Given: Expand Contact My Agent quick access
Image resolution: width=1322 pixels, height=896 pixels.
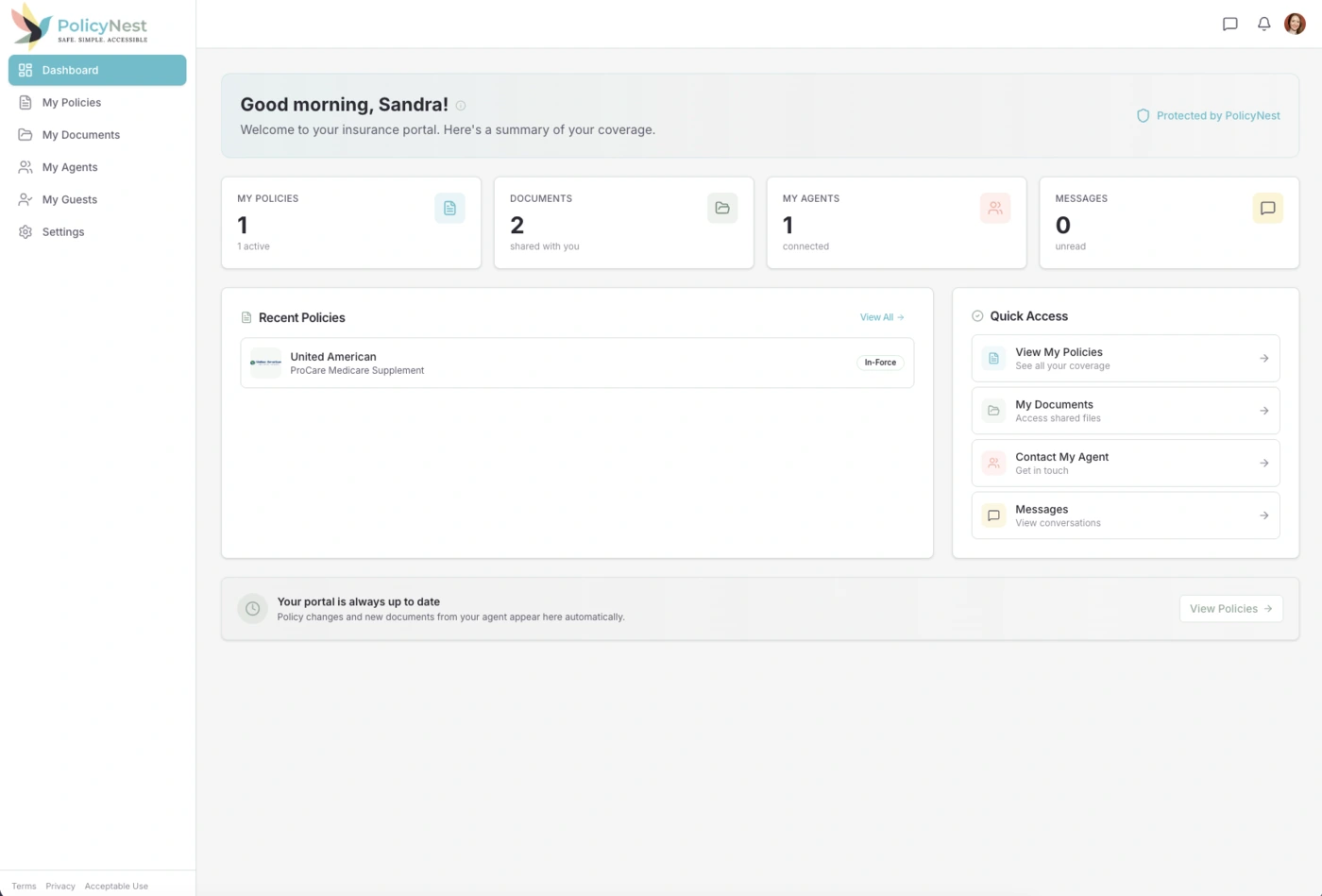Looking at the screenshot, I should pos(1125,463).
